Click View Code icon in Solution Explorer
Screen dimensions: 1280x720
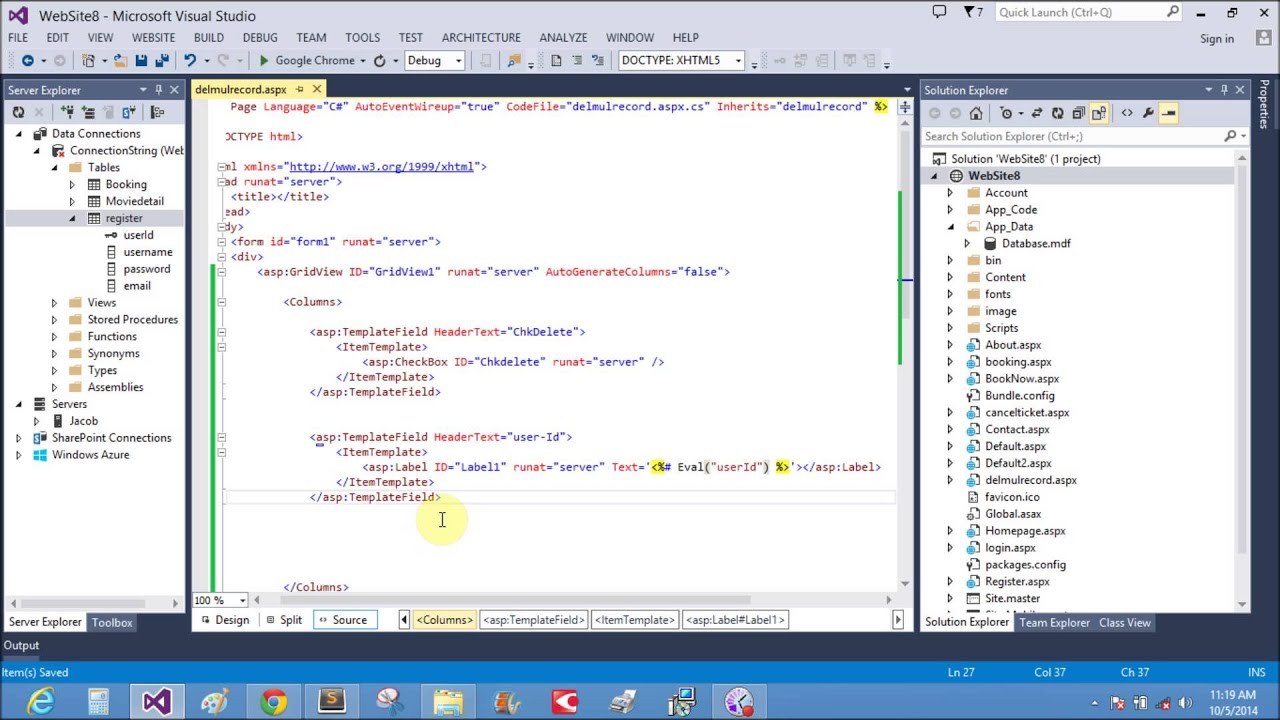[x=1127, y=113]
